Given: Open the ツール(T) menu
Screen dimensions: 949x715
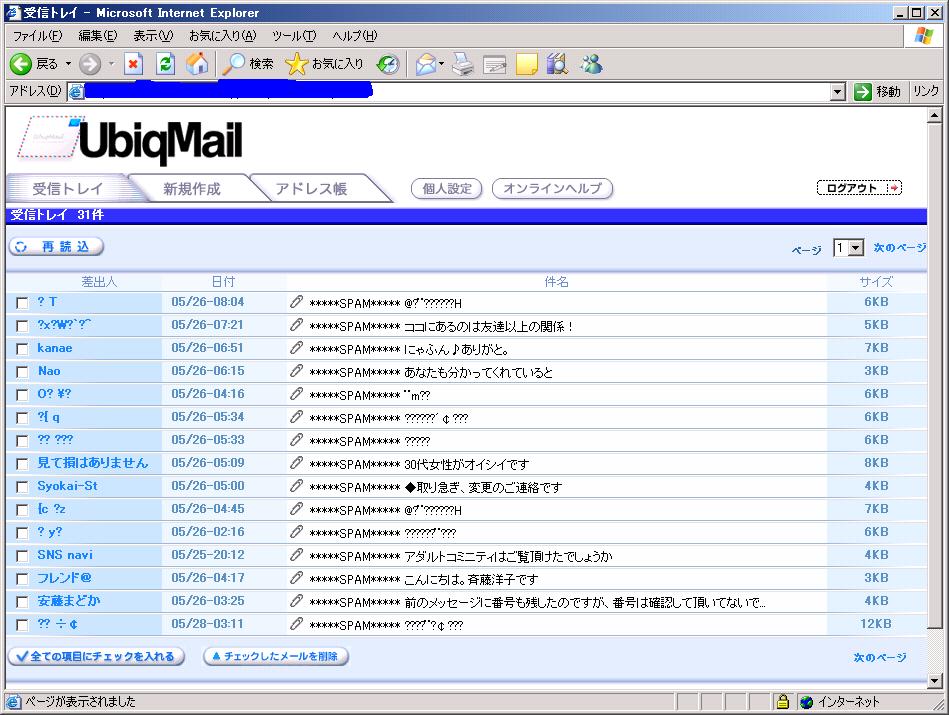Looking at the screenshot, I should coord(294,36).
